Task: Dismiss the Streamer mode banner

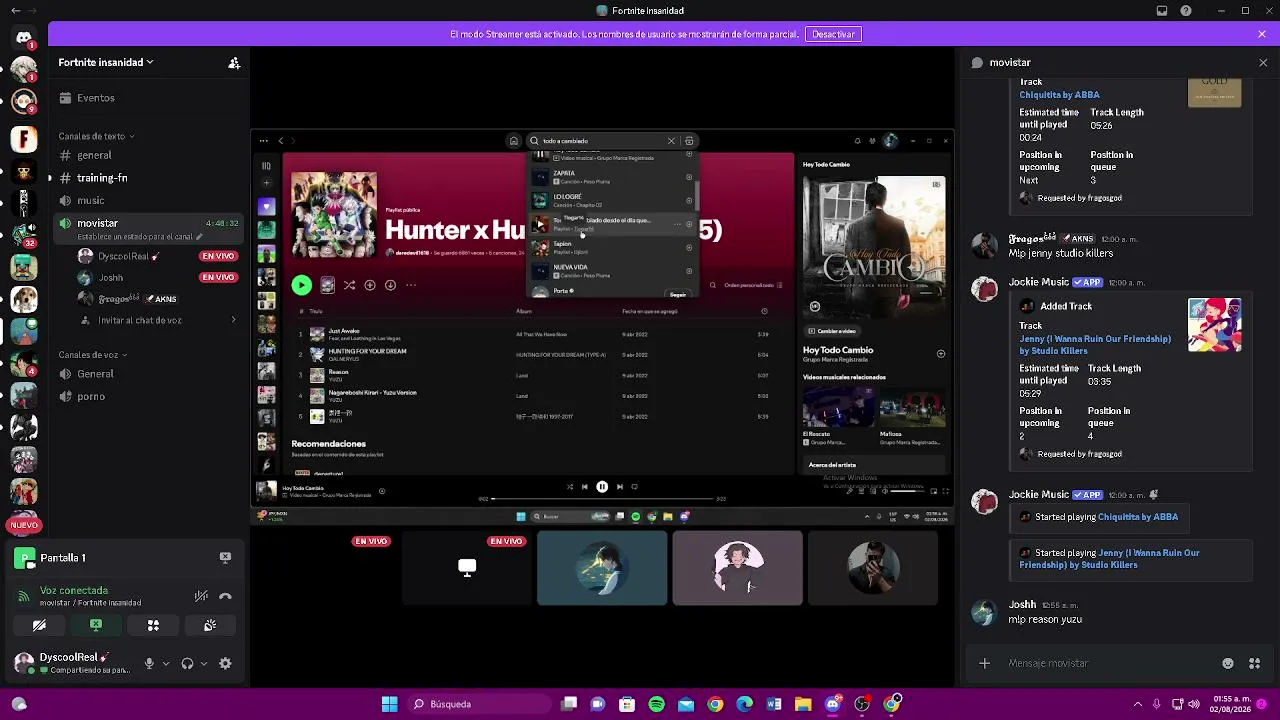Action: pos(1262,34)
